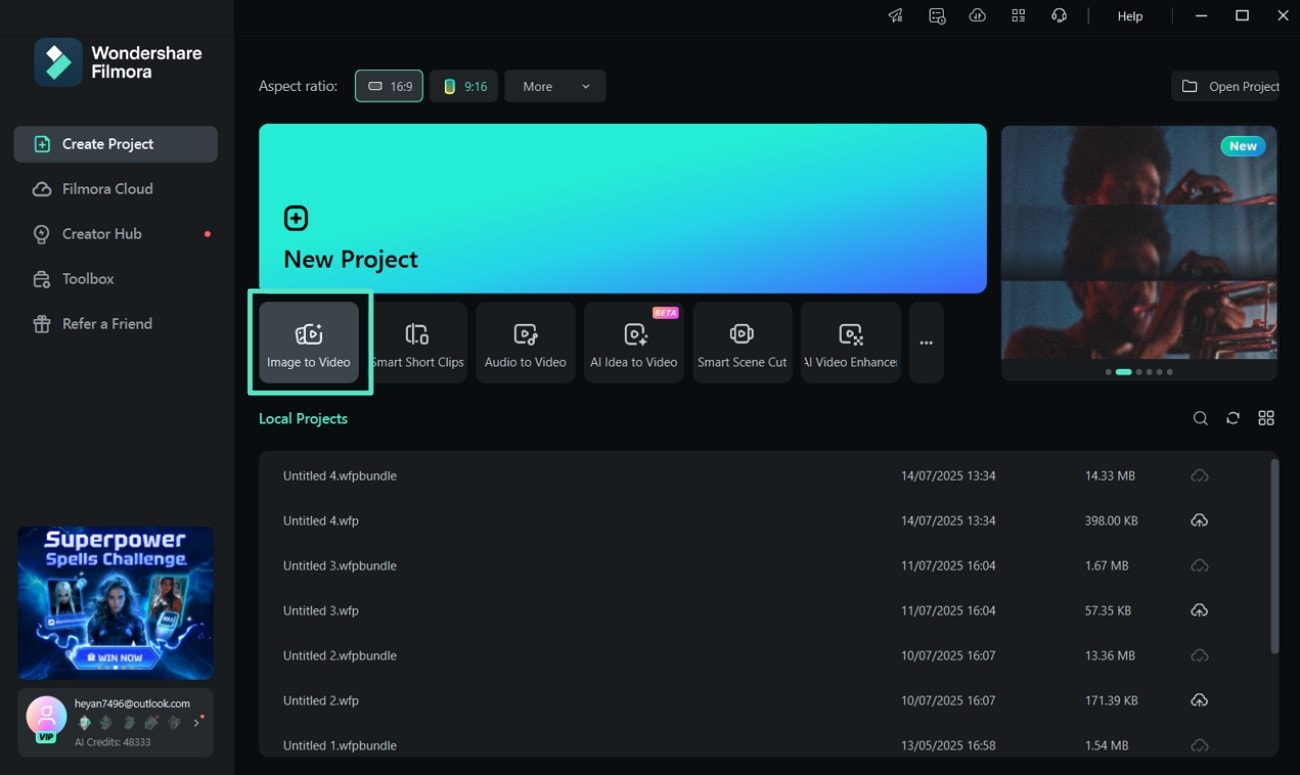Upload Untitled 2.wfp to cloud
1300x775 pixels.
[1199, 701]
